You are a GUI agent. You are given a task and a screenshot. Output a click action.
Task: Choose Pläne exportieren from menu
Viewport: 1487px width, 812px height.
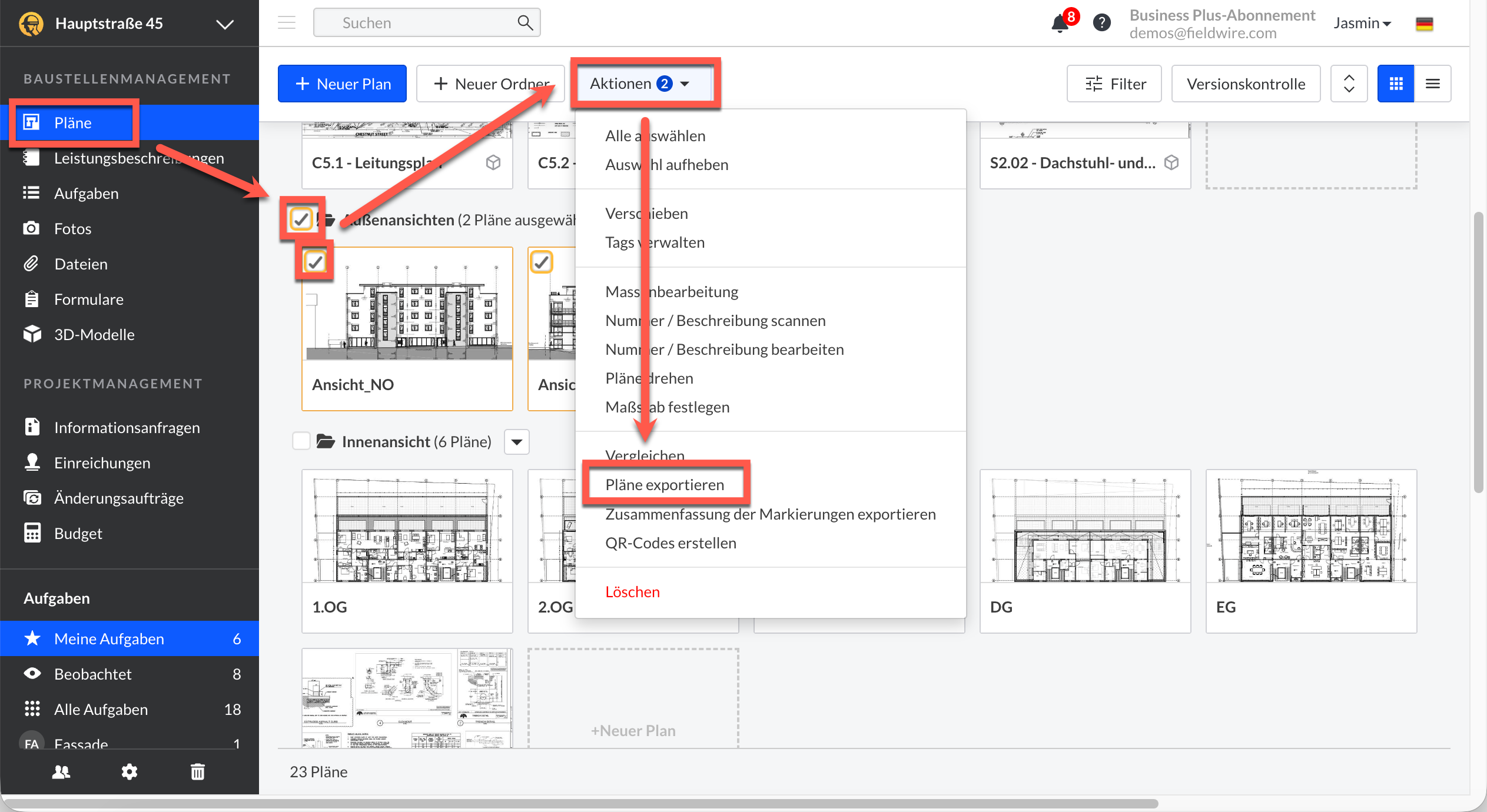[665, 484]
